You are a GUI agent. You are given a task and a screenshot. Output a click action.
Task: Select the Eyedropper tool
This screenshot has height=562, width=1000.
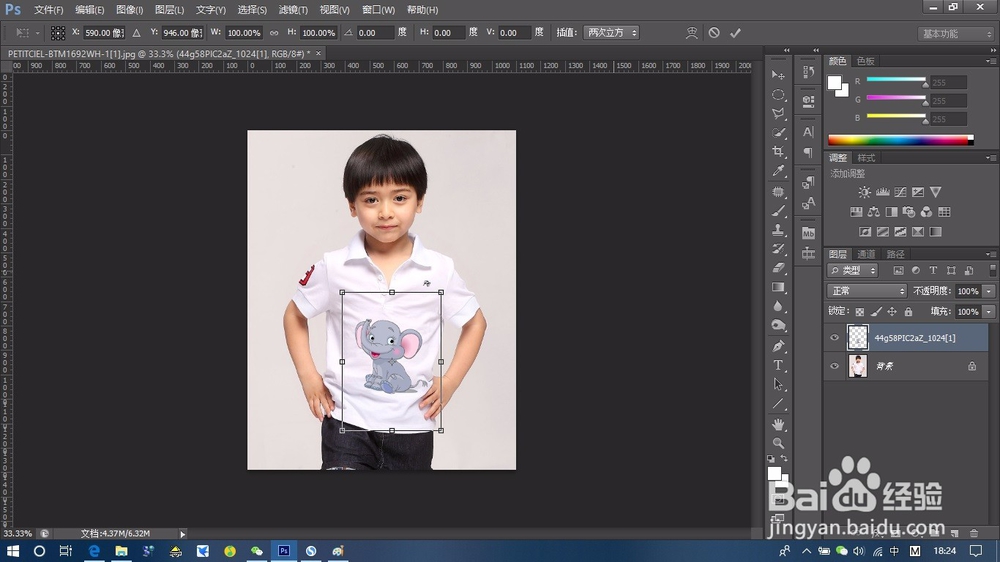pyautogui.click(x=778, y=172)
